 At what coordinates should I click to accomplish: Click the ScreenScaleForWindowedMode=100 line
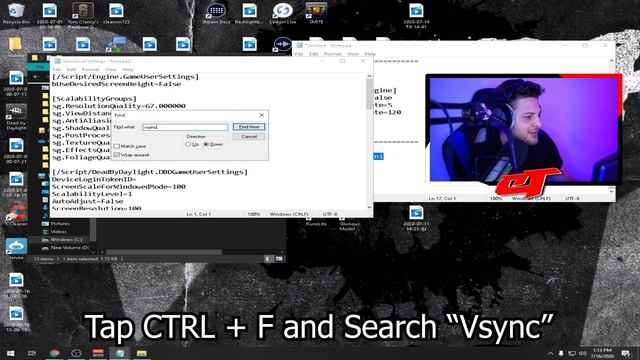(x=119, y=187)
